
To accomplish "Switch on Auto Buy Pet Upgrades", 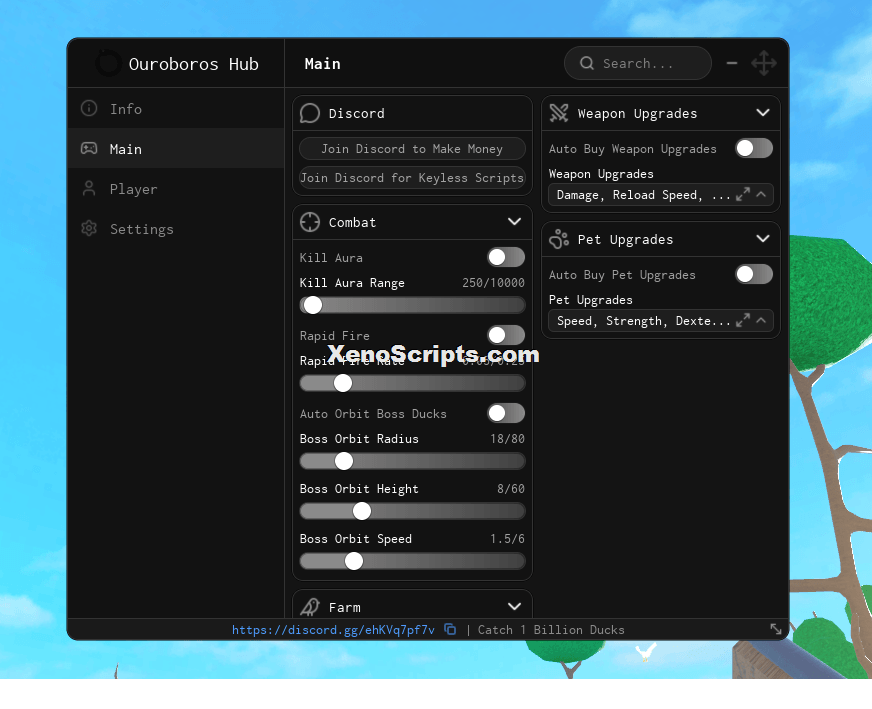I will coord(754,274).
